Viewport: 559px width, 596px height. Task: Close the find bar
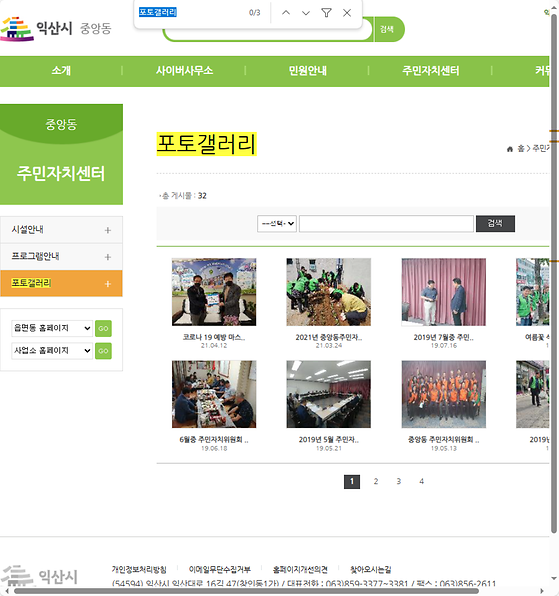347,13
